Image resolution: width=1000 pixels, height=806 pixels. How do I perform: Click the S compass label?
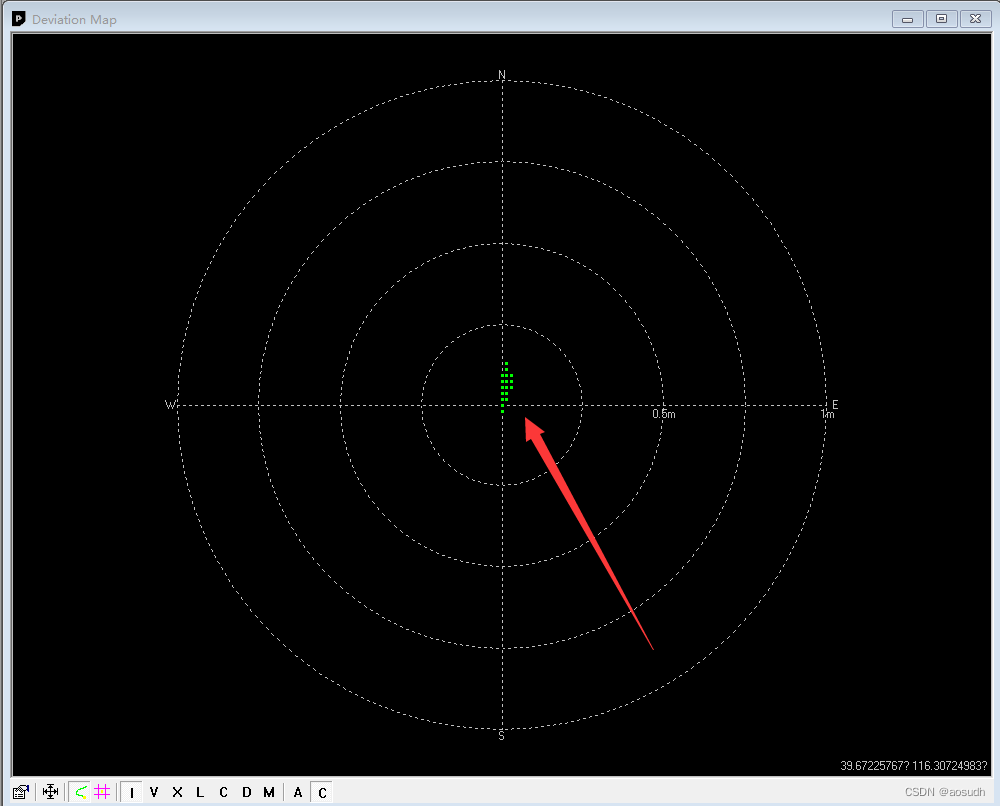pos(501,735)
